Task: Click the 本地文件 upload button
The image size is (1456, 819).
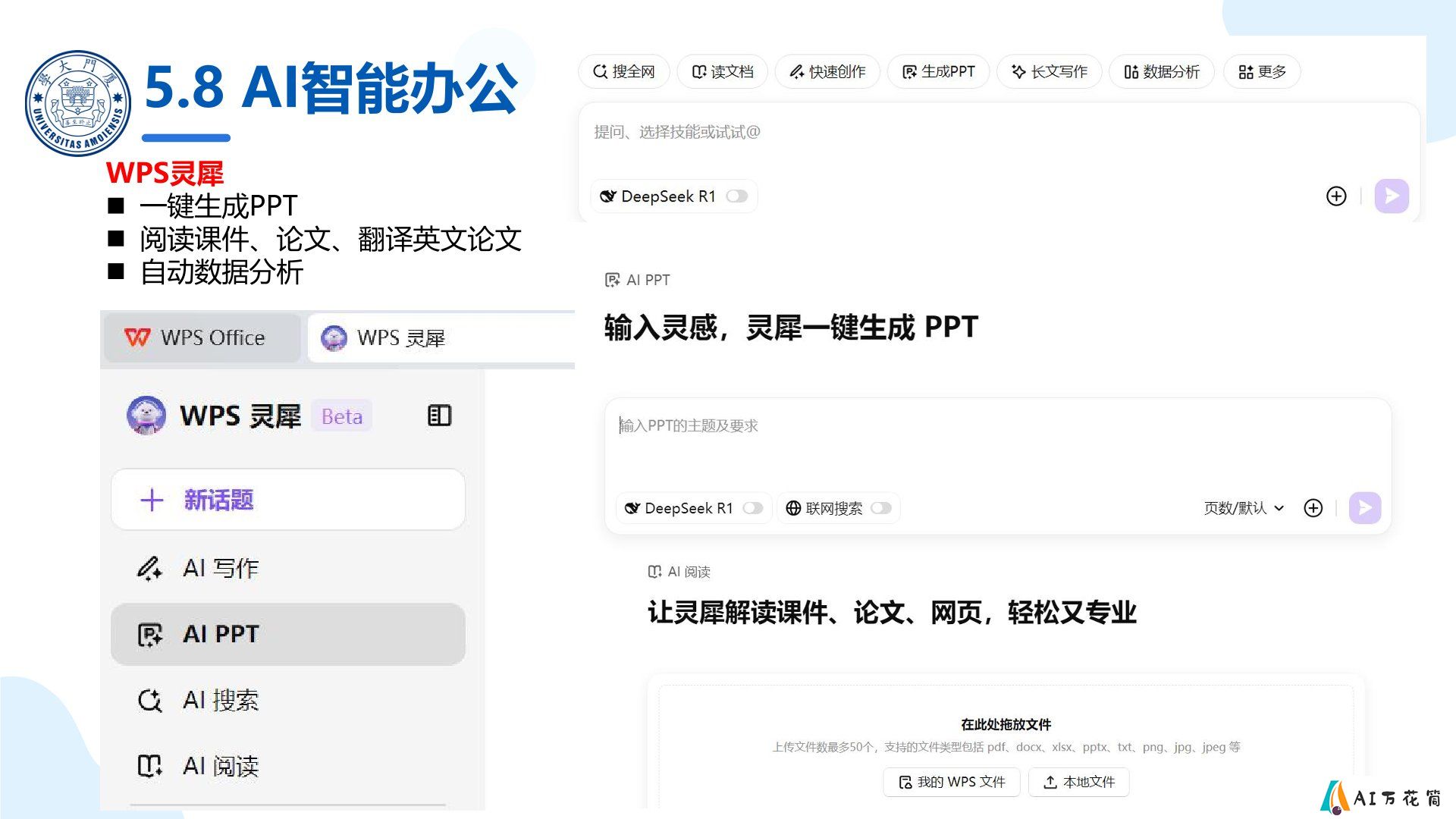Action: pos(1078,782)
